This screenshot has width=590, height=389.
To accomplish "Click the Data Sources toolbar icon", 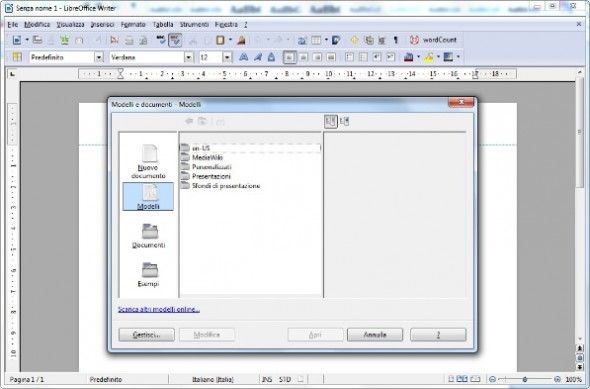I will tap(382, 40).
